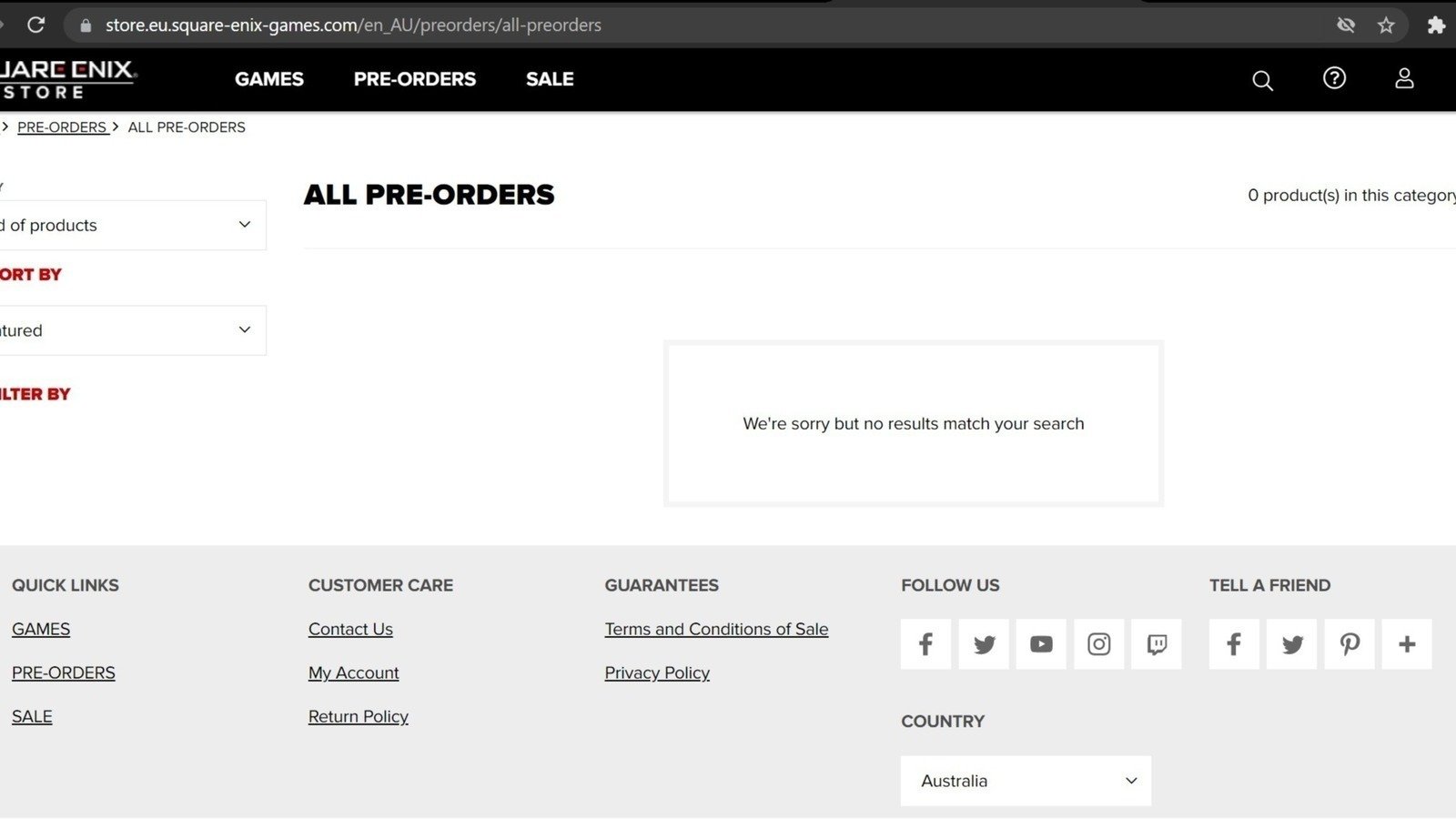This screenshot has width=1456, height=819.
Task: Open Square Enix Twitch icon
Action: point(1157,644)
